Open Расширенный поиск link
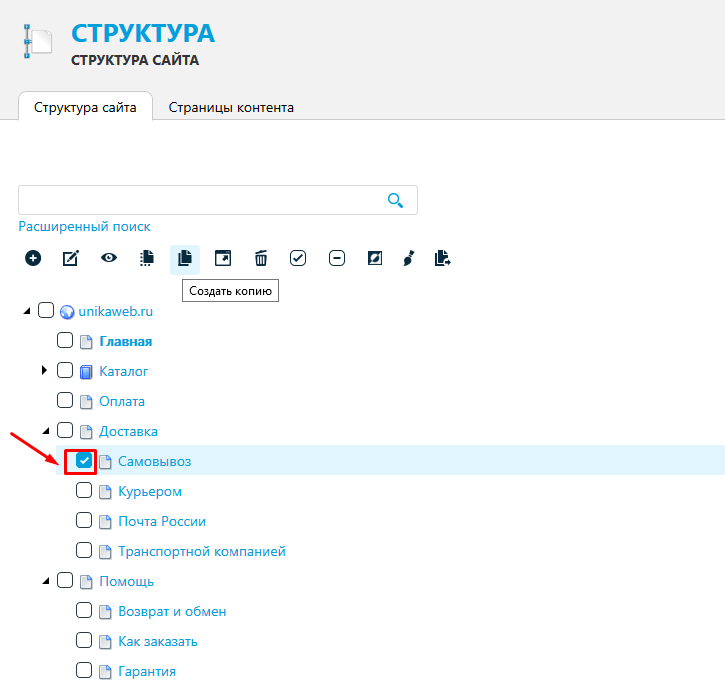The width and height of the screenshot is (725, 689). click(x=84, y=227)
